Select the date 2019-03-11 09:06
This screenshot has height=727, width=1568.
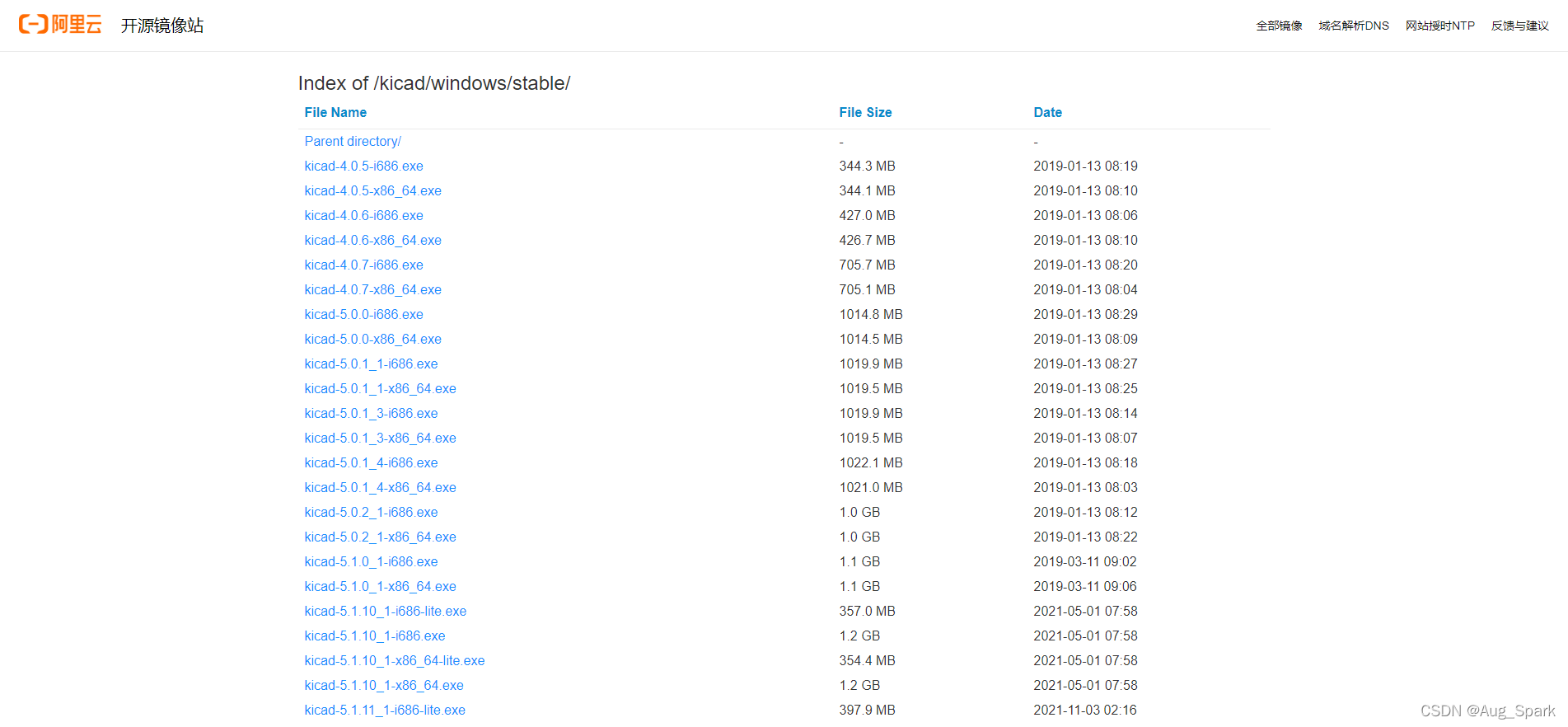[1085, 586]
